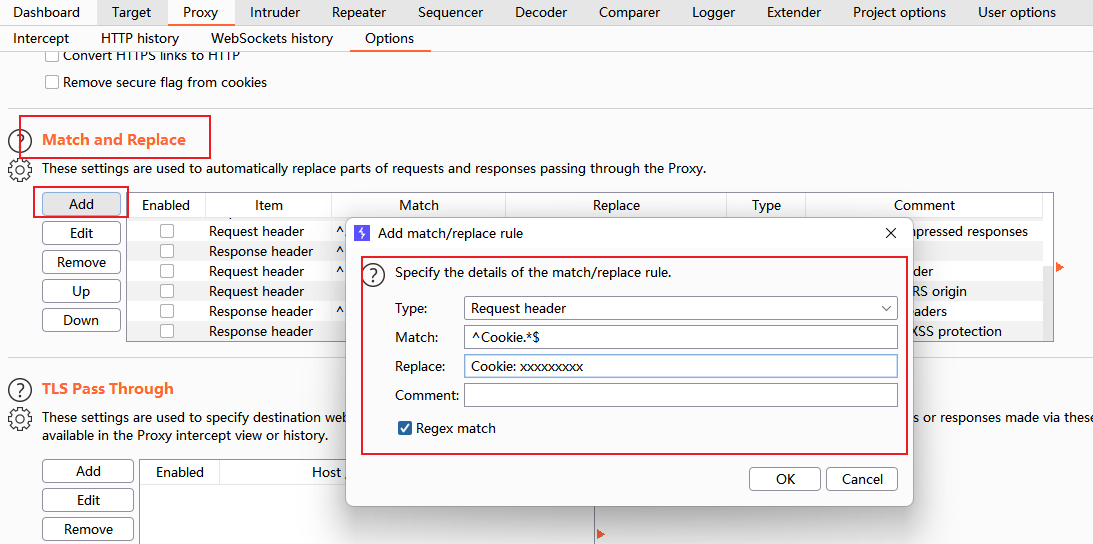Image resolution: width=1093 pixels, height=544 pixels.
Task: Enable the Regex match checkbox
Action: pos(405,428)
